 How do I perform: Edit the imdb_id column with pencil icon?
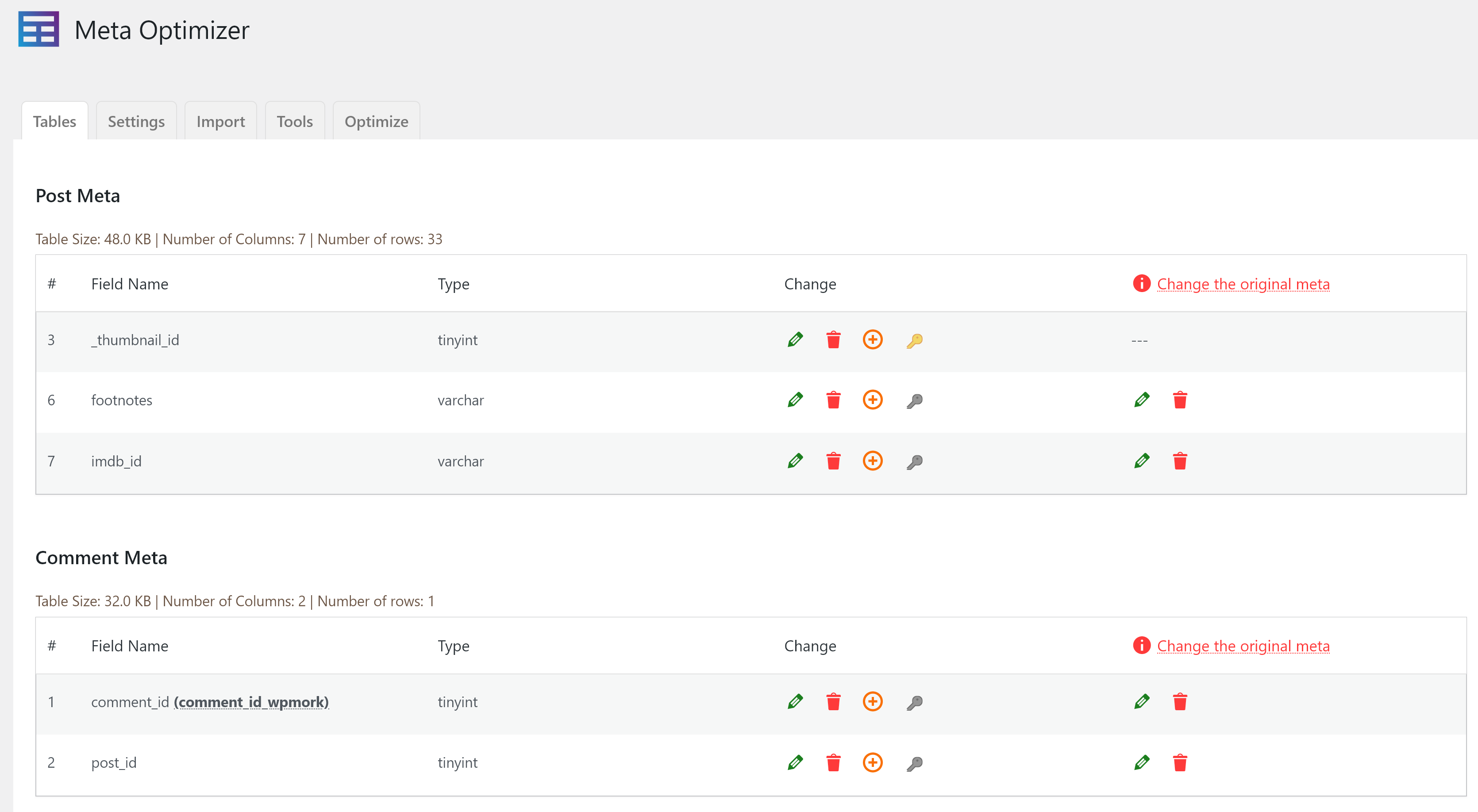(x=795, y=461)
